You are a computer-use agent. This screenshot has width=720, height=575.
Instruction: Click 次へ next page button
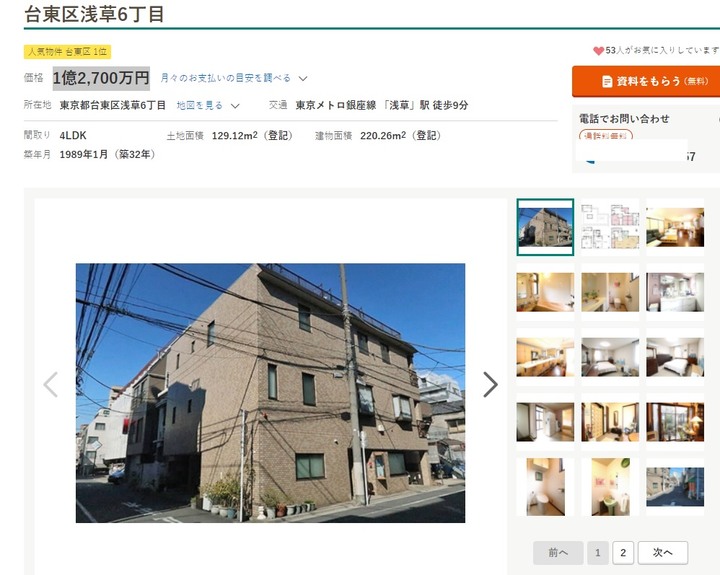tap(663, 552)
